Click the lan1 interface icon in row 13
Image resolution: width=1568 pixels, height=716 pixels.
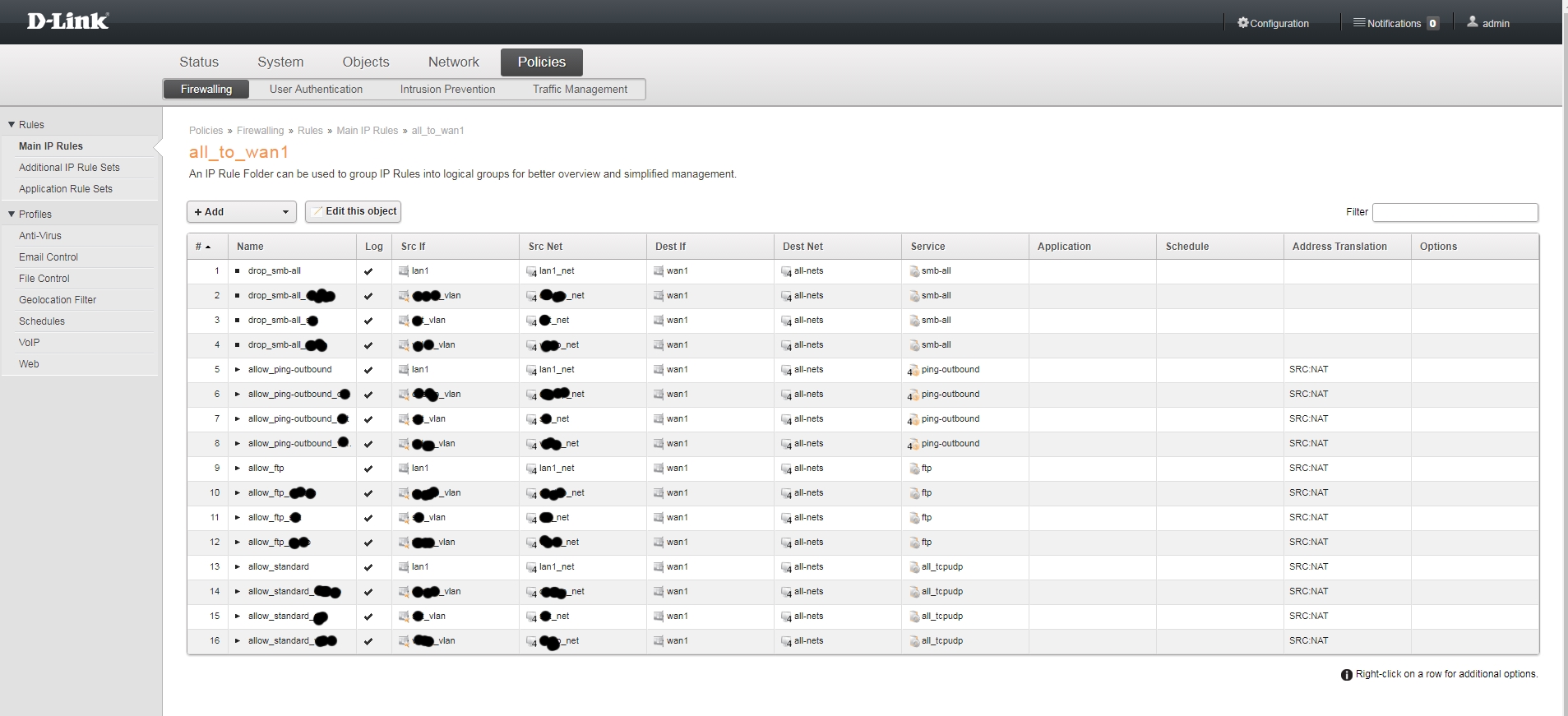[404, 566]
